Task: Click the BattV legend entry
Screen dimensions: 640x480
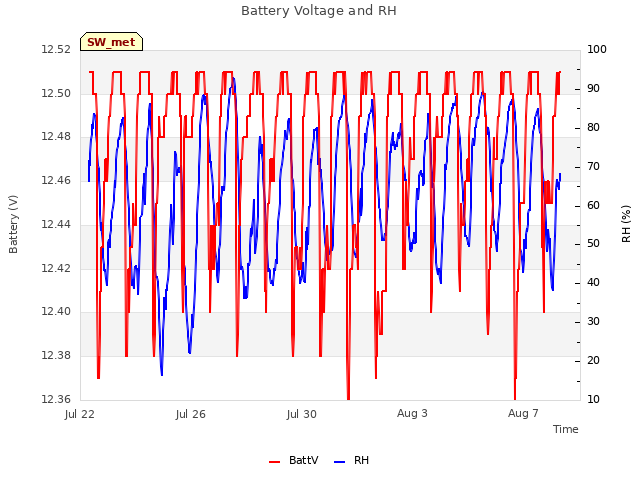Action: pyautogui.click(x=294, y=460)
